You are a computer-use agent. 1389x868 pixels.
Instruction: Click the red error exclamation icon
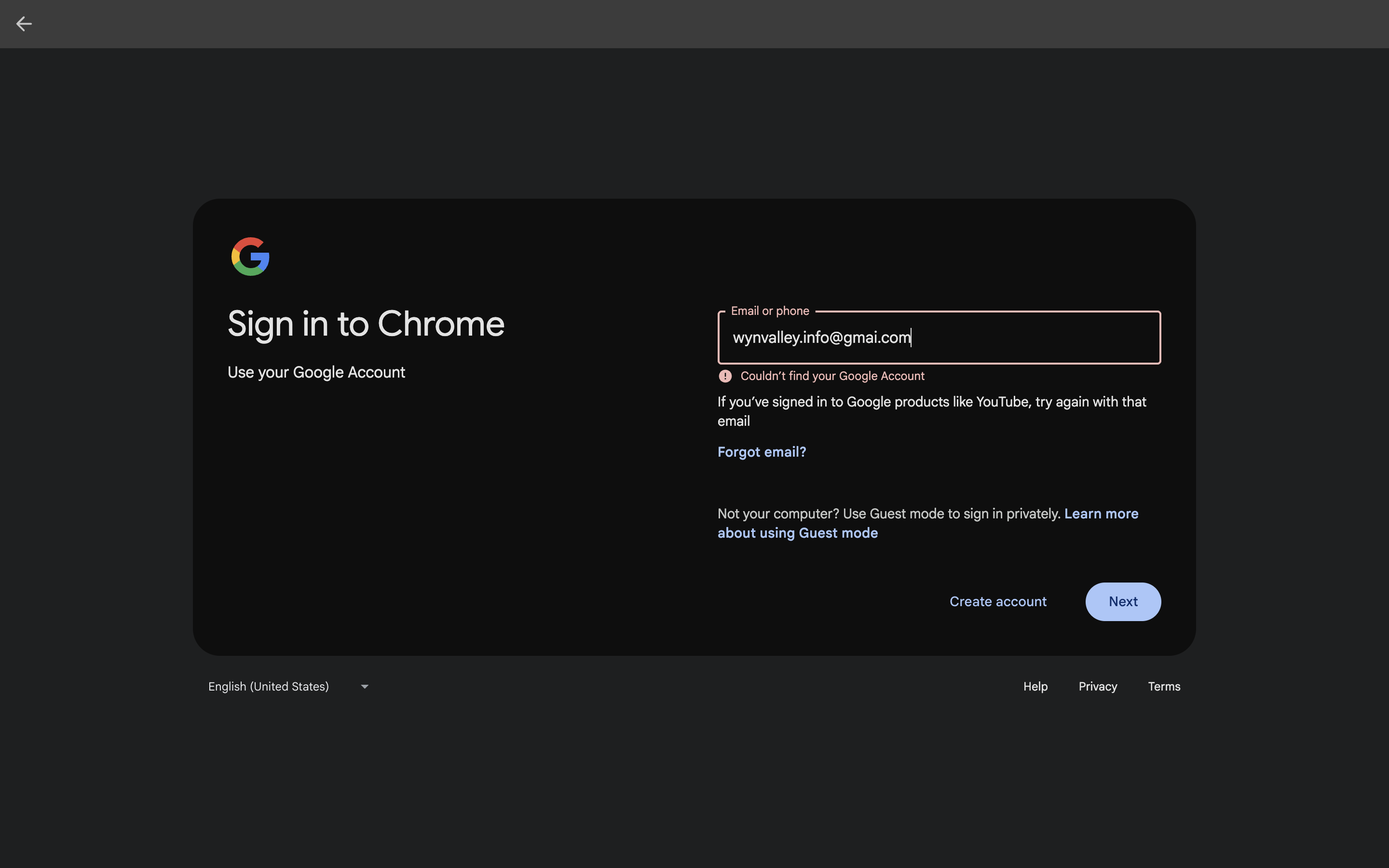coord(725,376)
